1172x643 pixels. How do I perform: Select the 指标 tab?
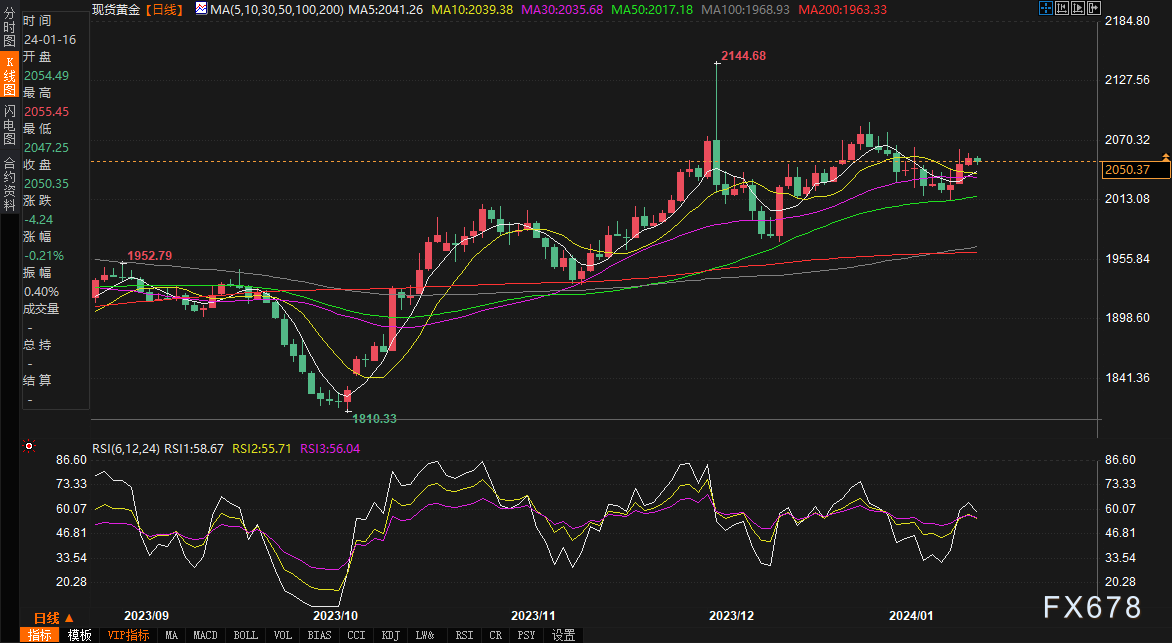click(40, 635)
